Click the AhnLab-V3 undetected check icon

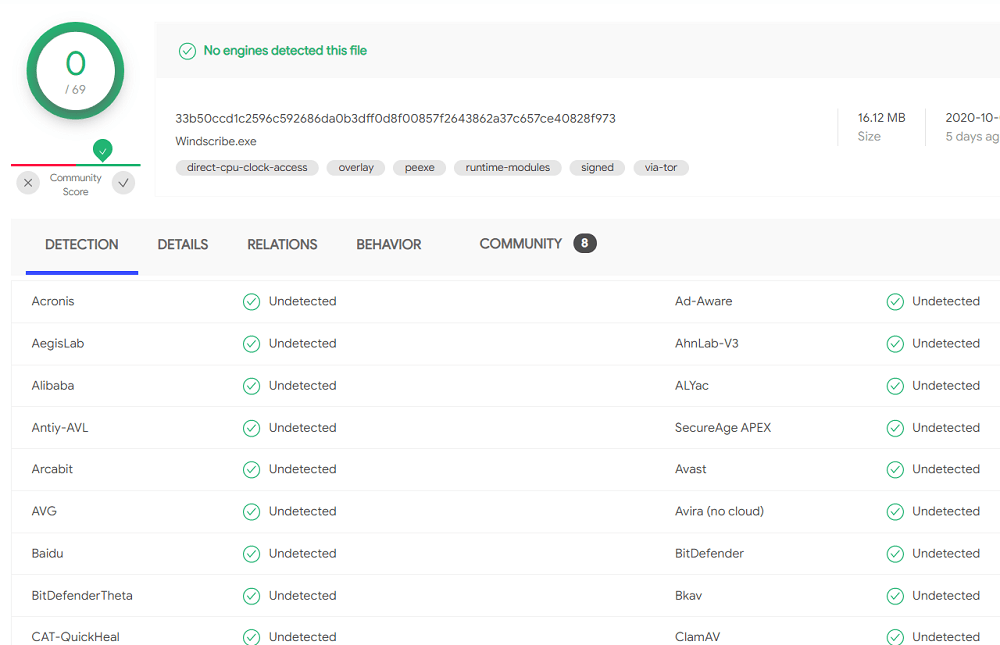click(x=895, y=344)
